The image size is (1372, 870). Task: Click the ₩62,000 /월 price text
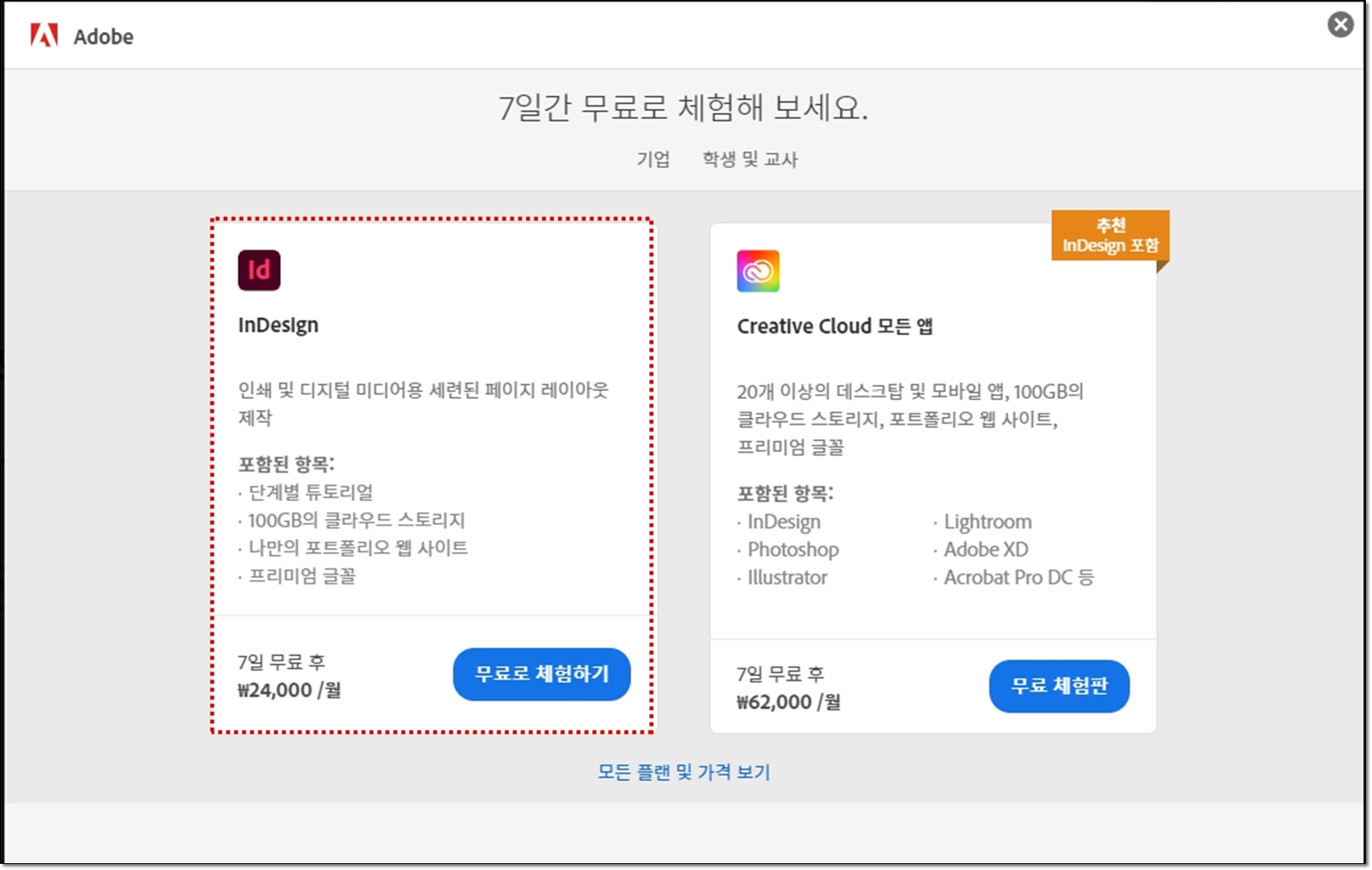[x=789, y=702]
